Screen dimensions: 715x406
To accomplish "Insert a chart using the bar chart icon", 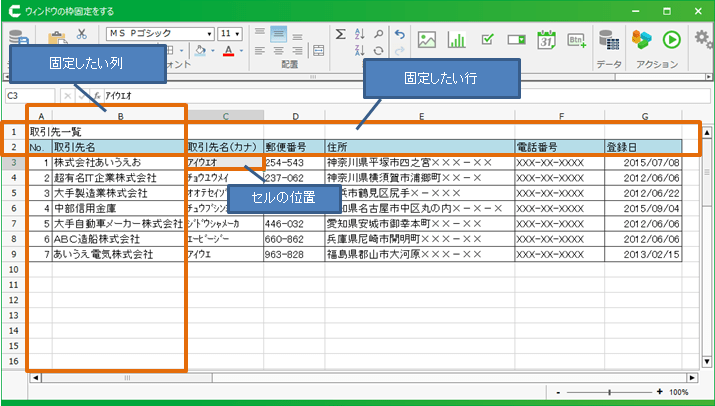I will pos(457,40).
